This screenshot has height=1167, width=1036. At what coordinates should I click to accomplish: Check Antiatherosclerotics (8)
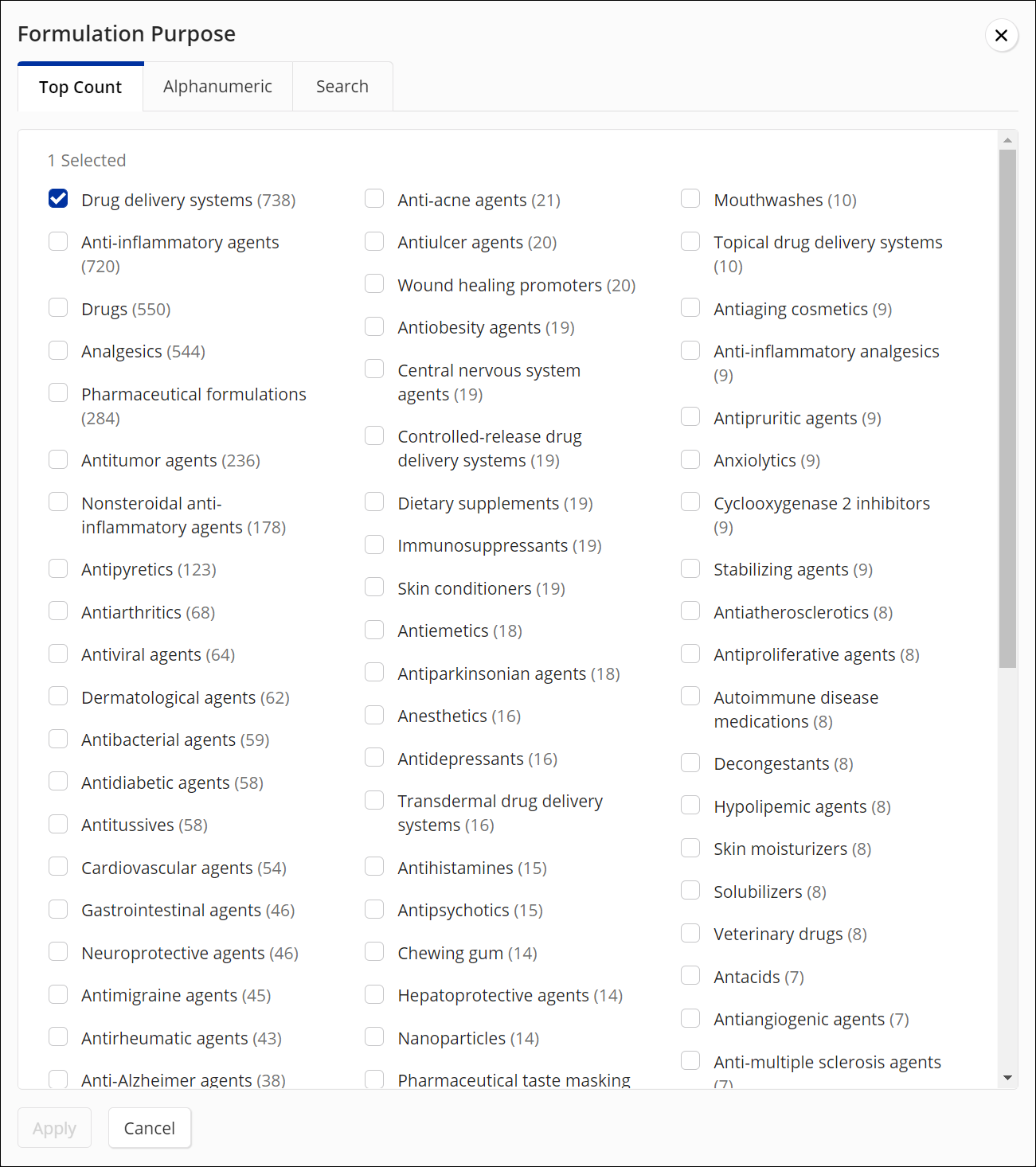pos(690,611)
